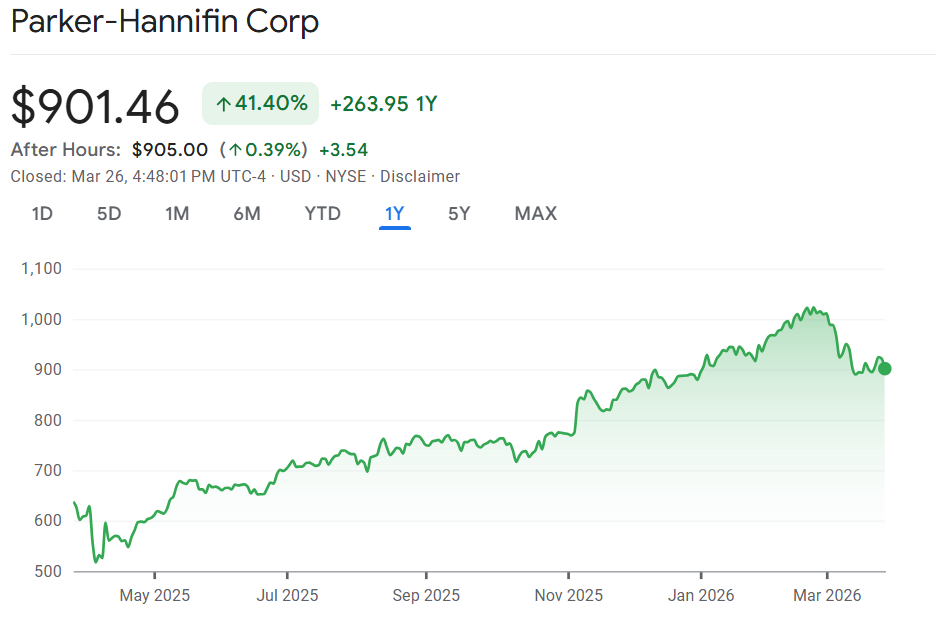Click the Parker-Hannifin Corp title
The width and height of the screenshot is (936, 624).
pyautogui.click(x=165, y=21)
